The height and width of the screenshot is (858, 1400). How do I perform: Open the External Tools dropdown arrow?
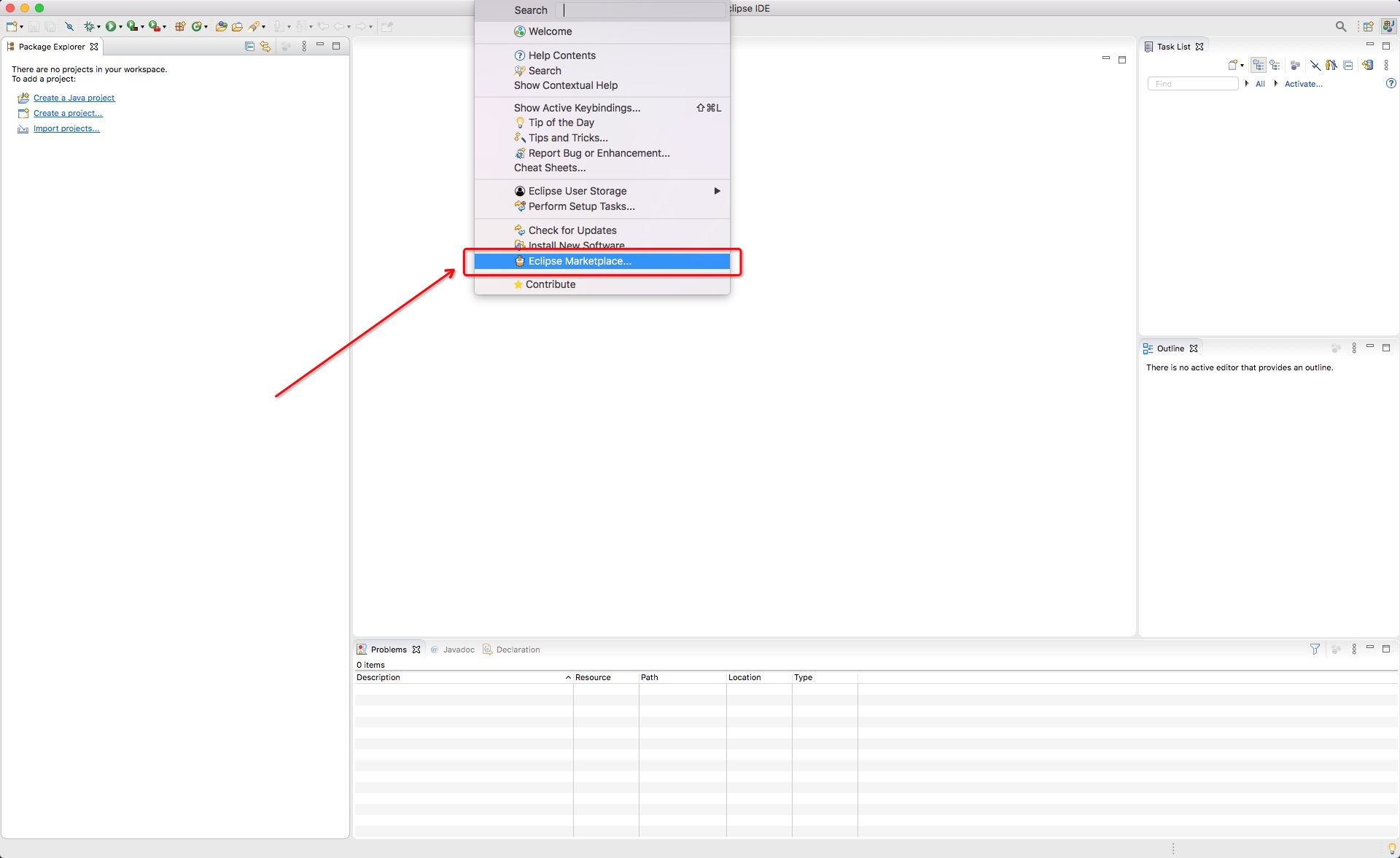[164, 27]
